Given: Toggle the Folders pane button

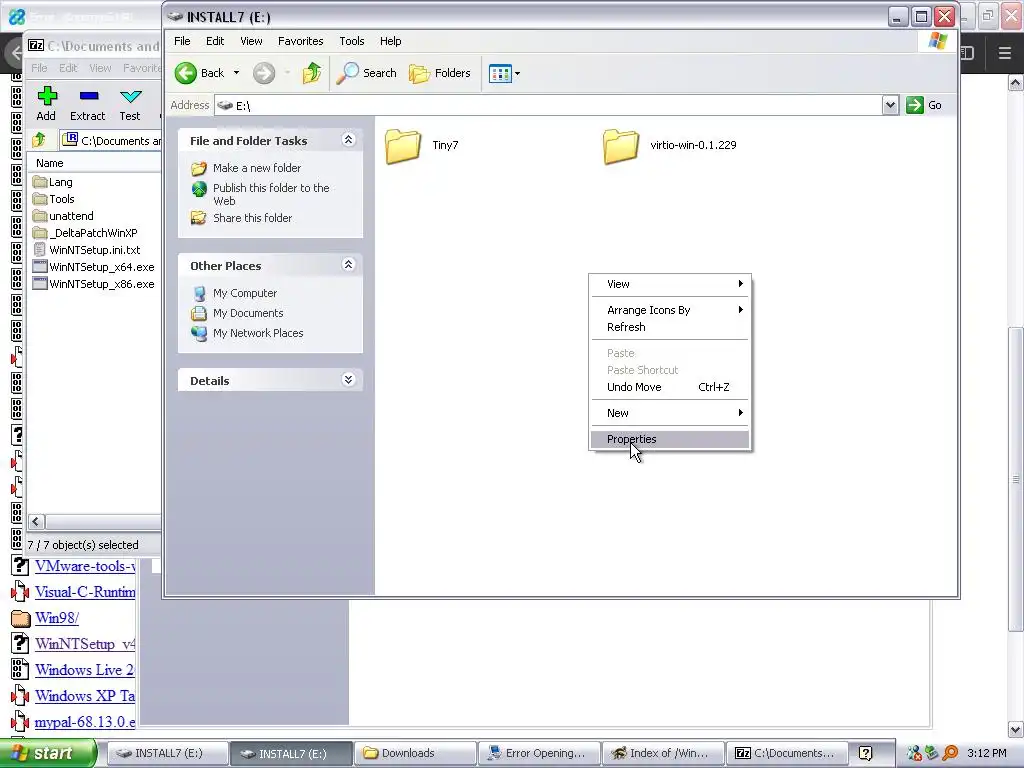Looking at the screenshot, I should [440, 73].
